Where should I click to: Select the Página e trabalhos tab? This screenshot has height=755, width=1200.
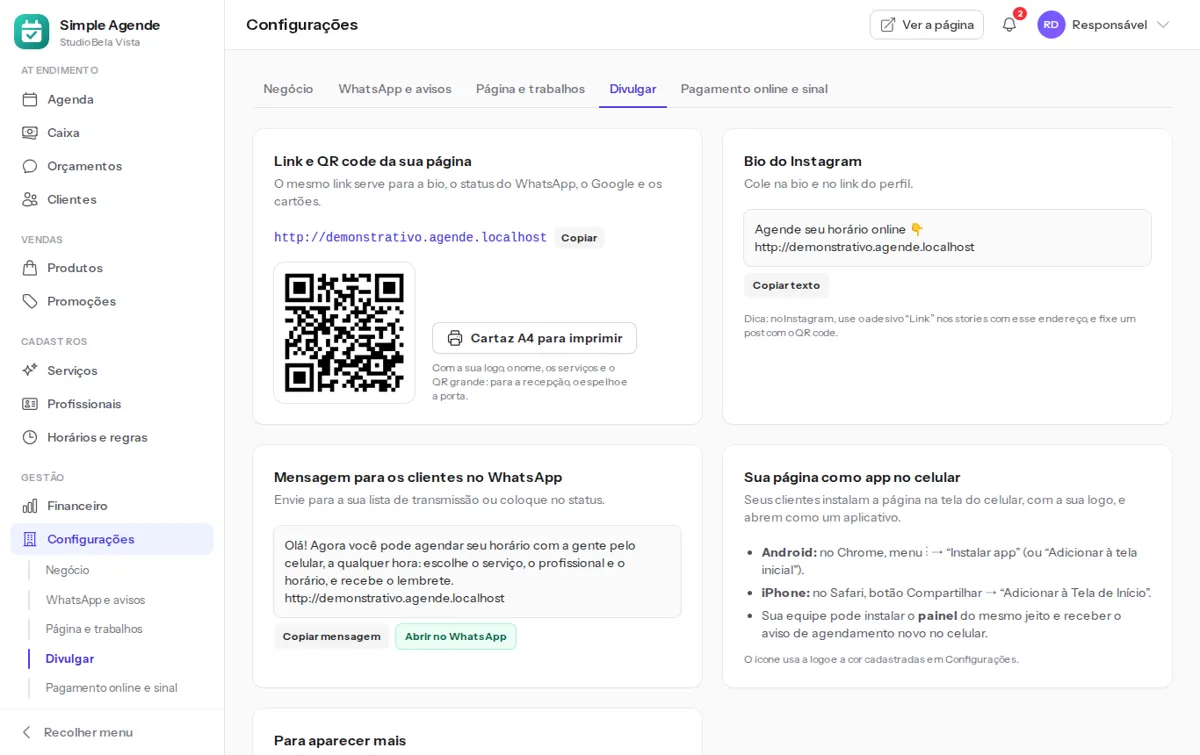pos(530,89)
